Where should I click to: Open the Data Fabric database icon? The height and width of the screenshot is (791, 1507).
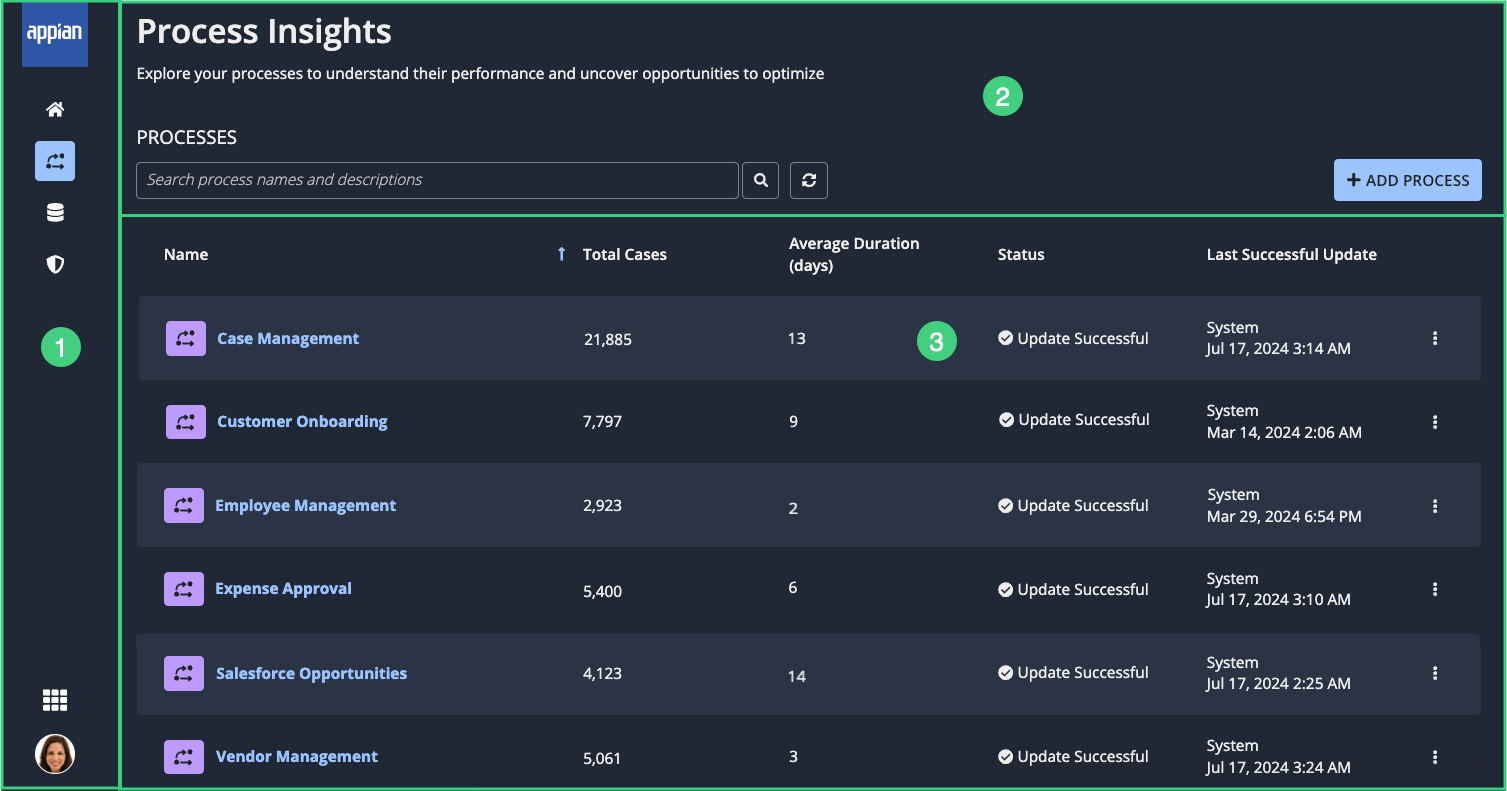[x=55, y=213]
